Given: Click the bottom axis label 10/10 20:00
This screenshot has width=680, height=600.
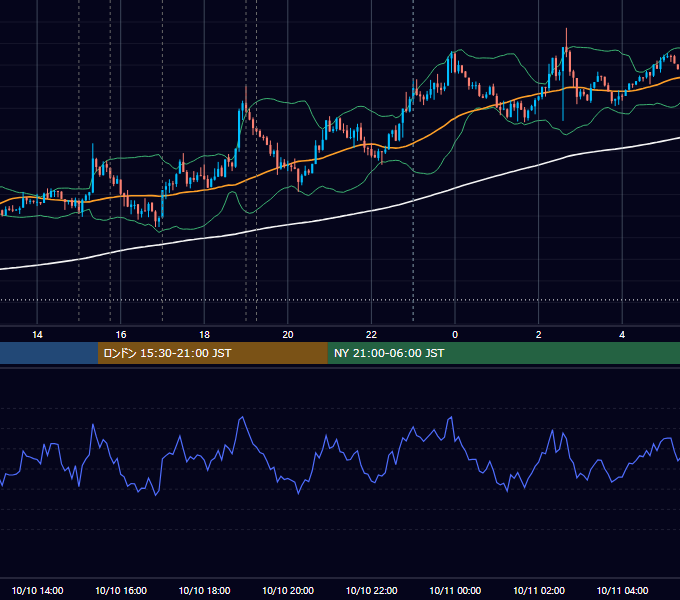Looking at the screenshot, I should pos(288,590).
